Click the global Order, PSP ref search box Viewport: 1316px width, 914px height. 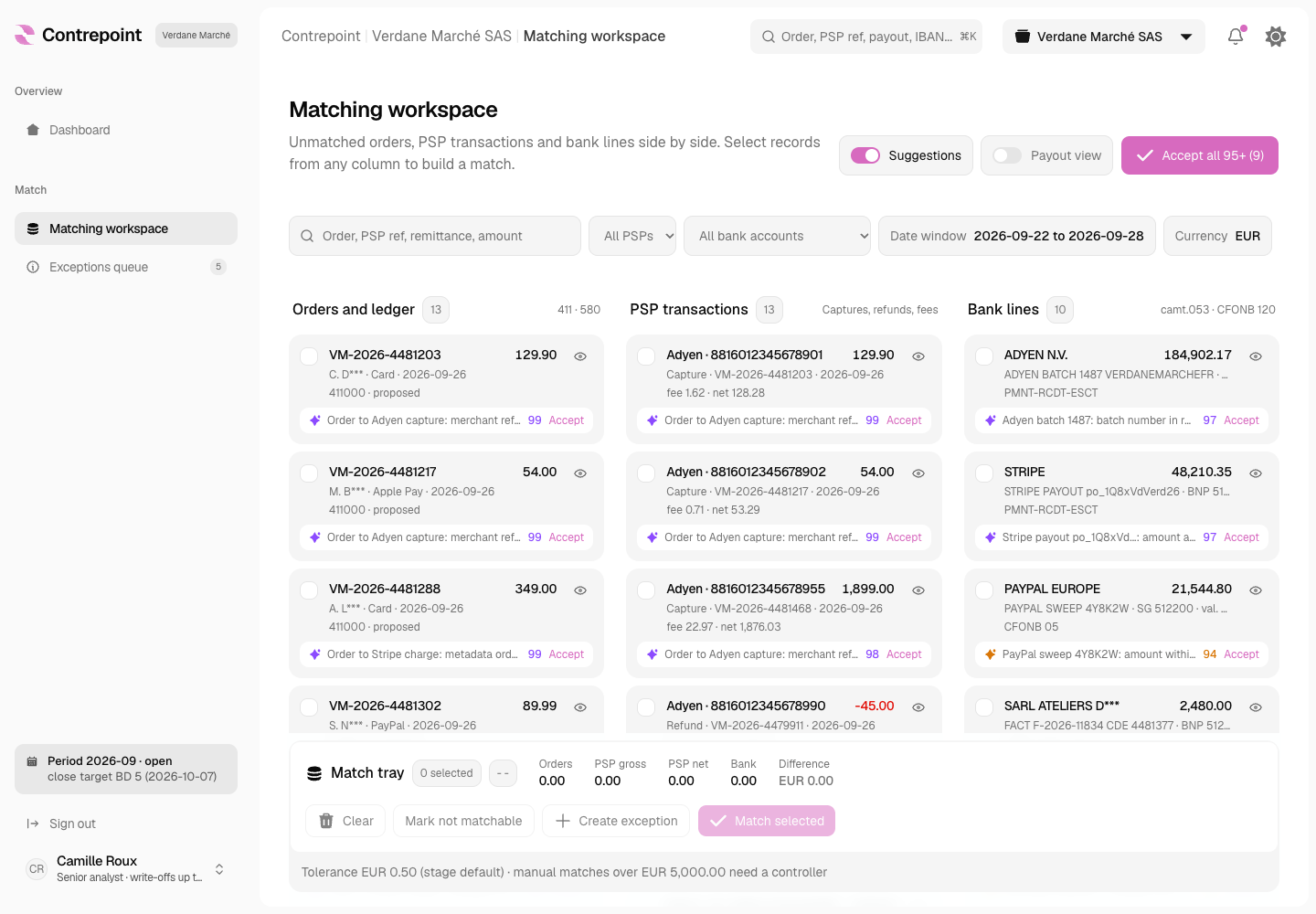click(x=866, y=37)
